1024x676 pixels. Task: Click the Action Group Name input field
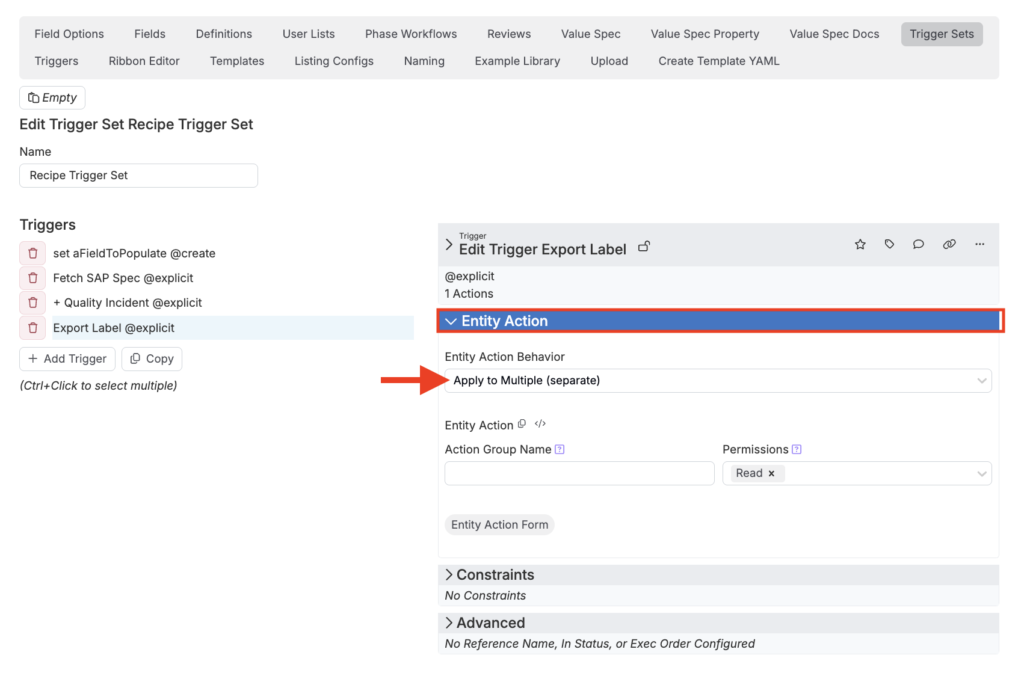point(579,474)
